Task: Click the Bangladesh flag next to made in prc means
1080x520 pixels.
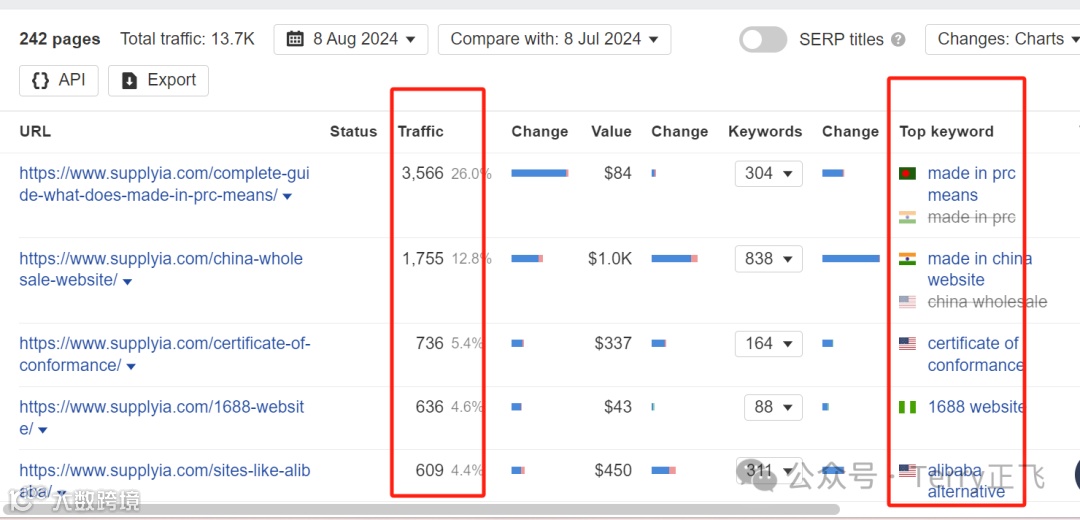Action: (907, 174)
